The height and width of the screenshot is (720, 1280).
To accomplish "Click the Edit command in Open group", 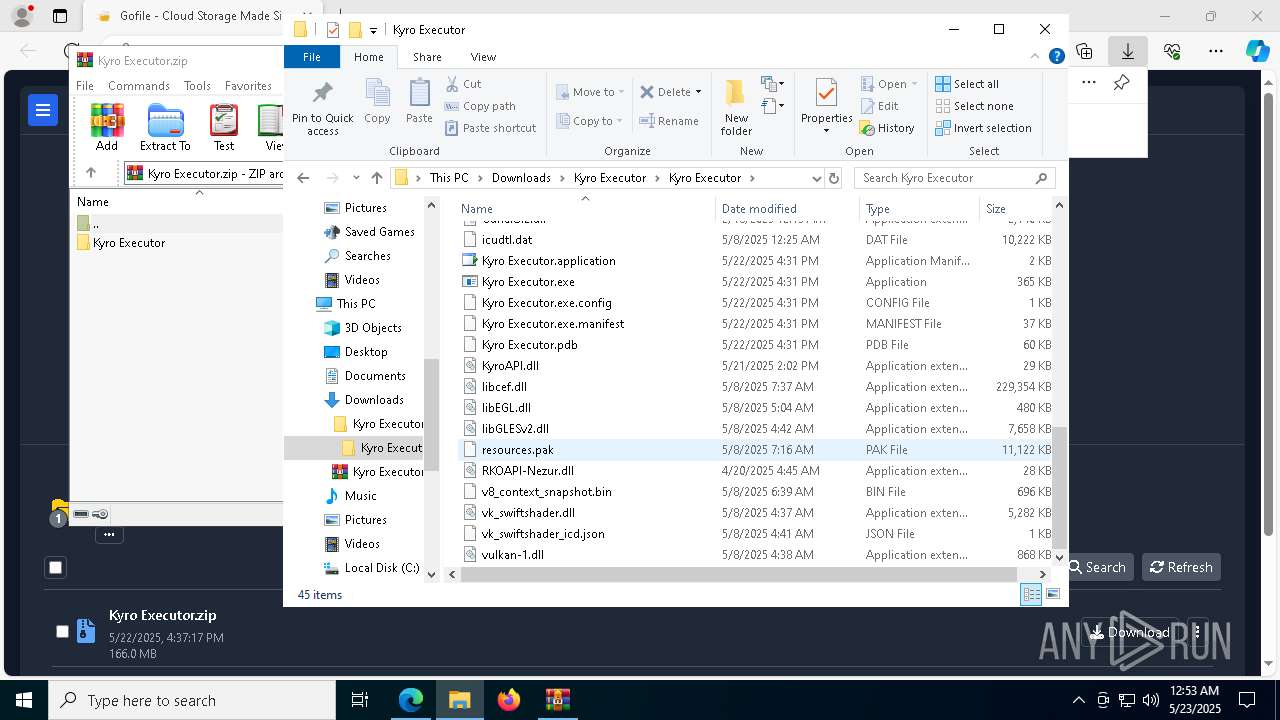I will 879,106.
